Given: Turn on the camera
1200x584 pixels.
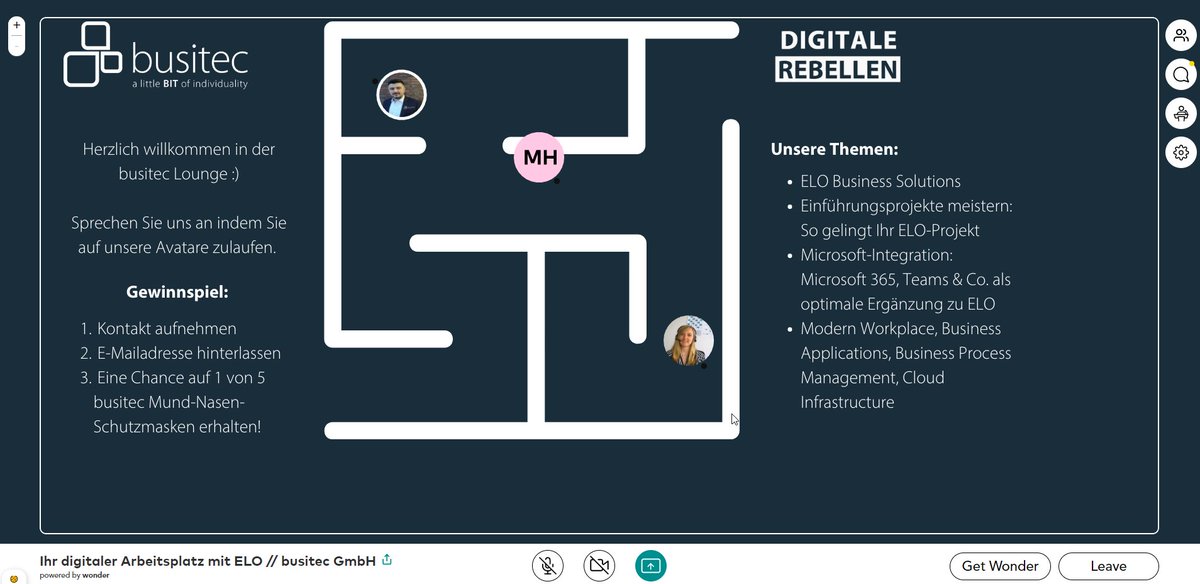Looking at the screenshot, I should click(x=599, y=566).
